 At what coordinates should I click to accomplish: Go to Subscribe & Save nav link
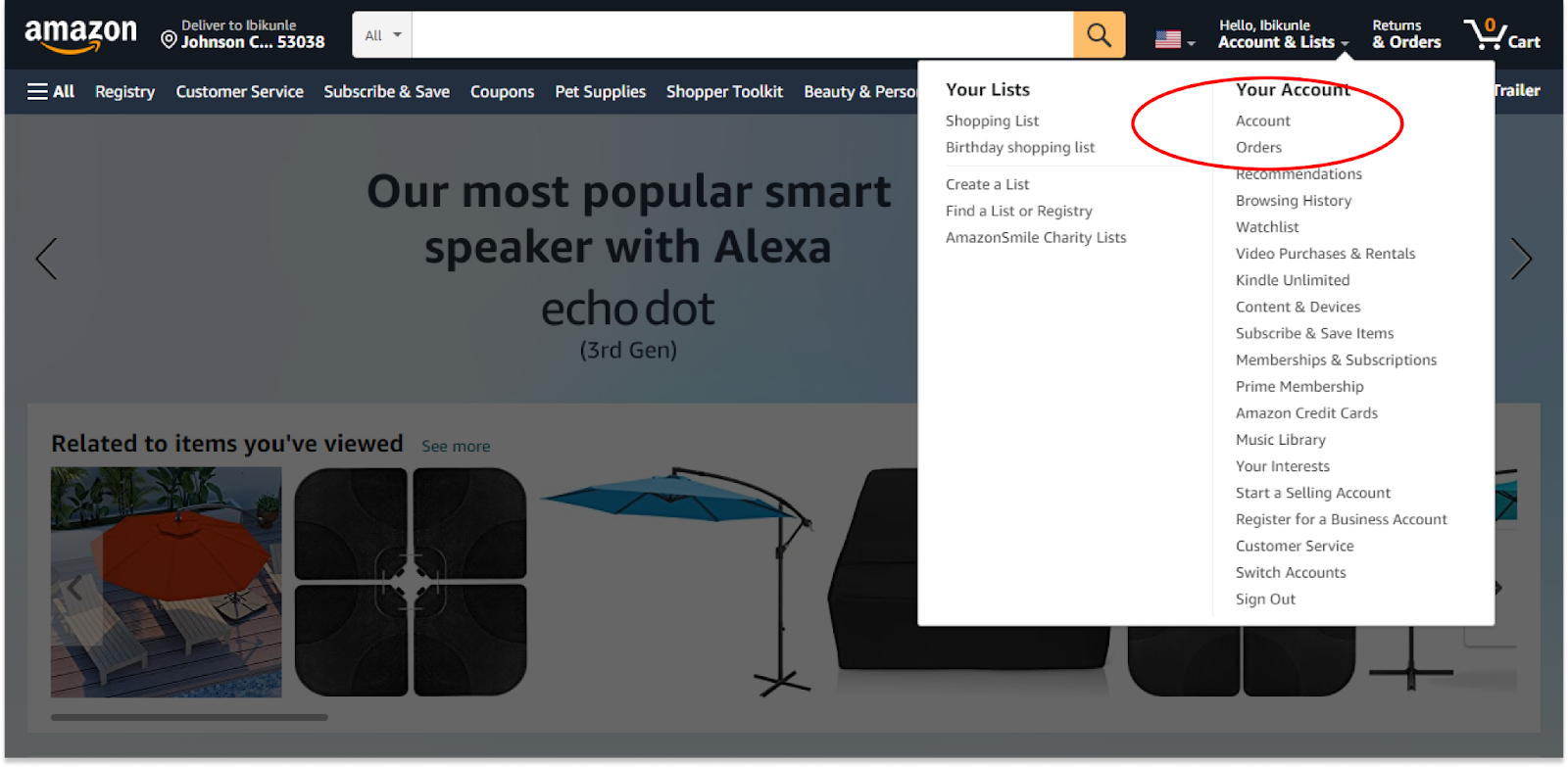click(386, 91)
